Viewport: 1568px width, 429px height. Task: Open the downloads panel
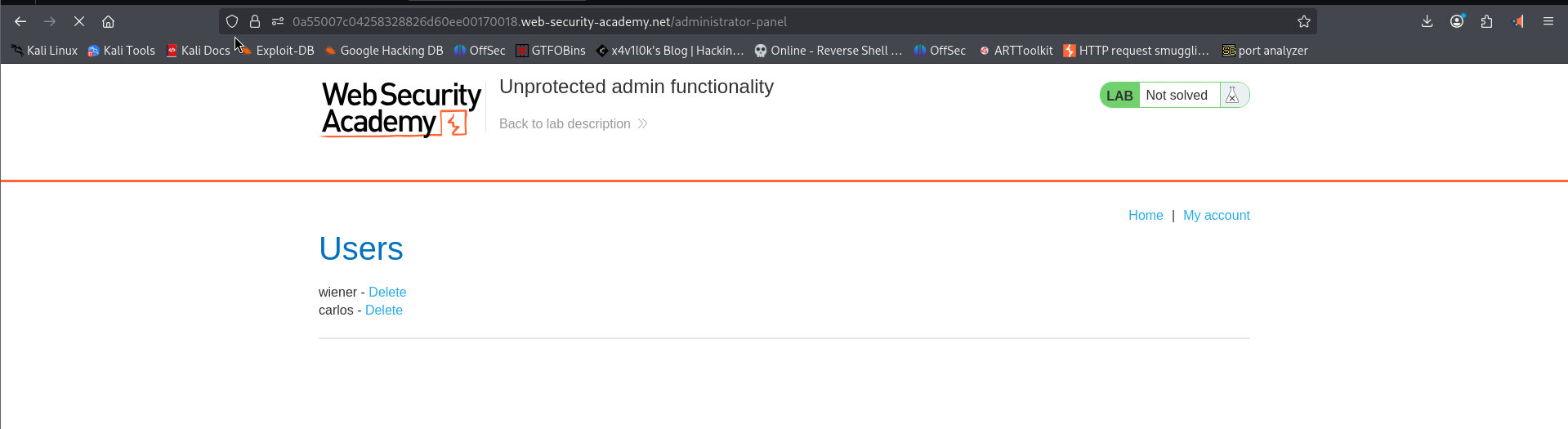[x=1427, y=21]
